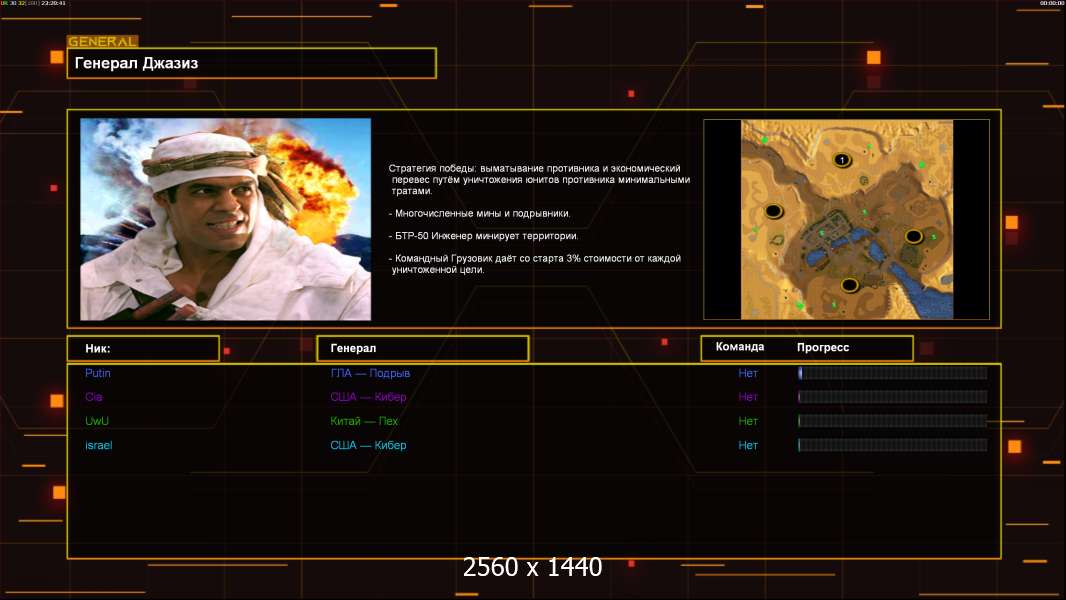
Task: Click the 'Прогресс' column header
Action: point(823,347)
